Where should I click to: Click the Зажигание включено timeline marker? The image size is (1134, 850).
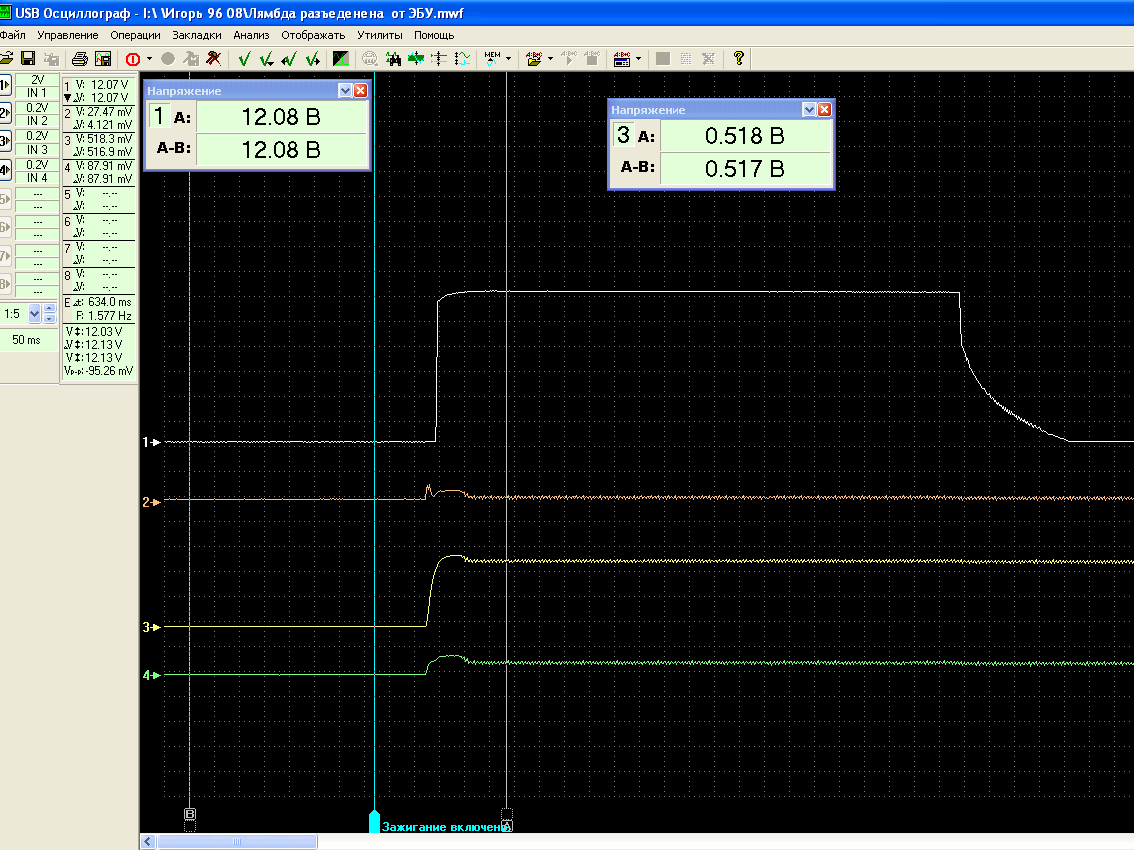[x=375, y=824]
